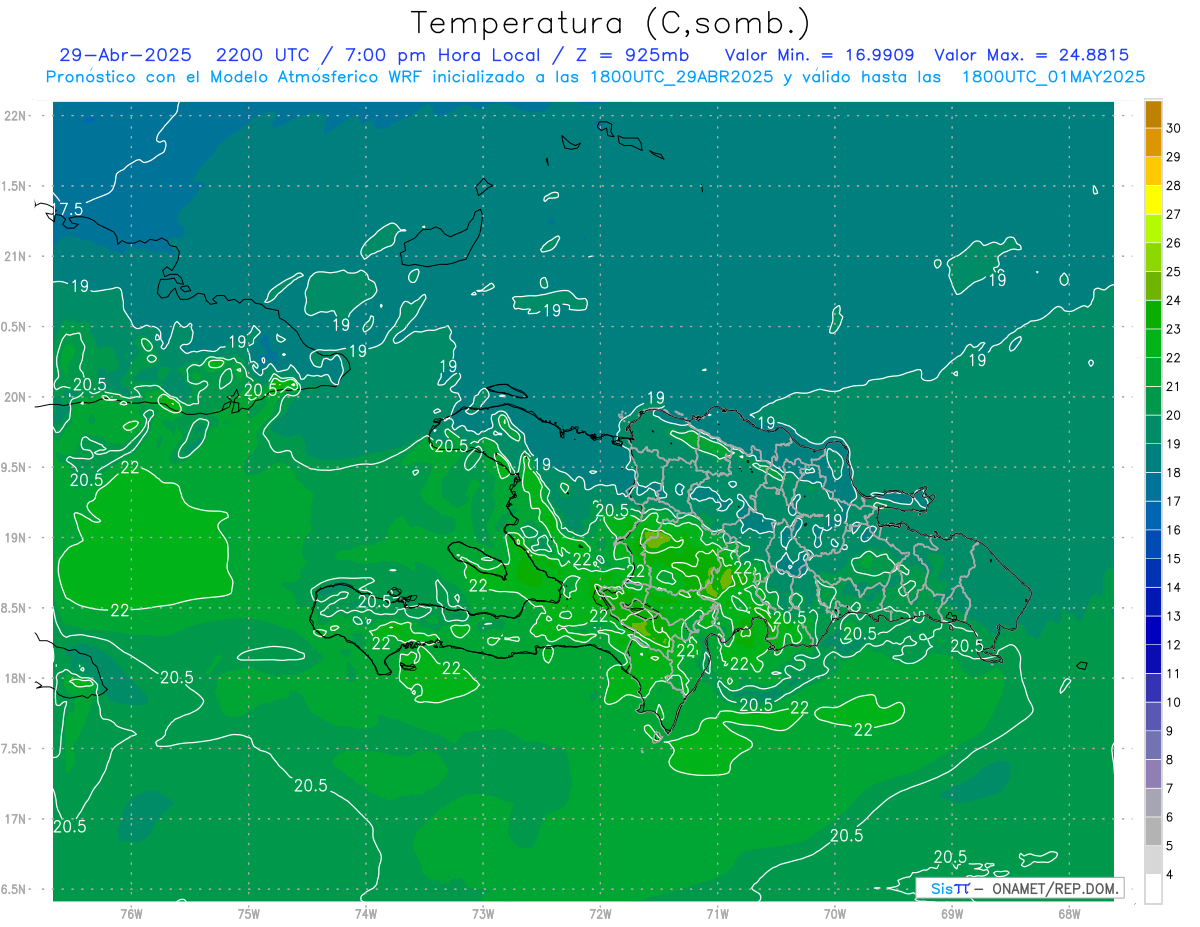Click the "73W" longitude axis label
The height and width of the screenshot is (927, 1200).
click(483, 913)
